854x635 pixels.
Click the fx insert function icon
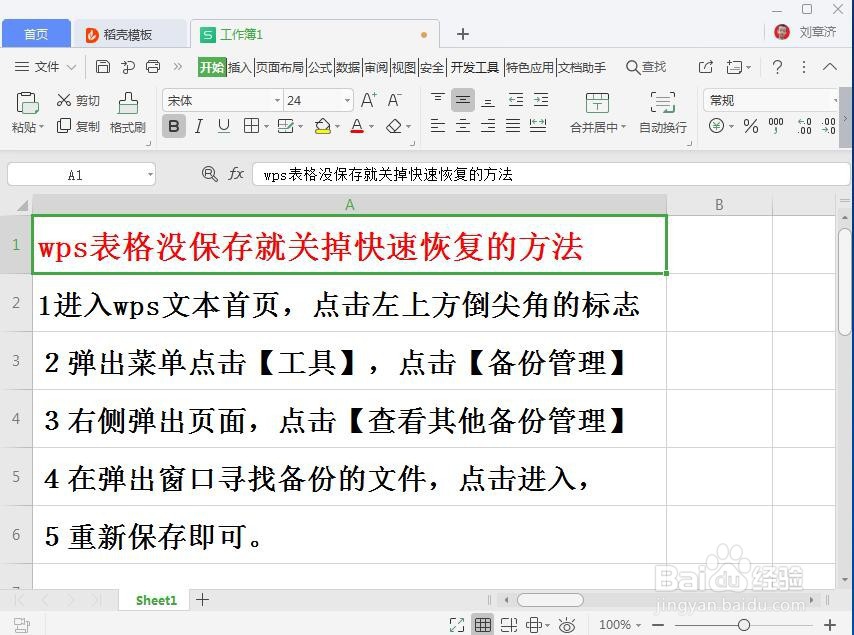(x=236, y=174)
